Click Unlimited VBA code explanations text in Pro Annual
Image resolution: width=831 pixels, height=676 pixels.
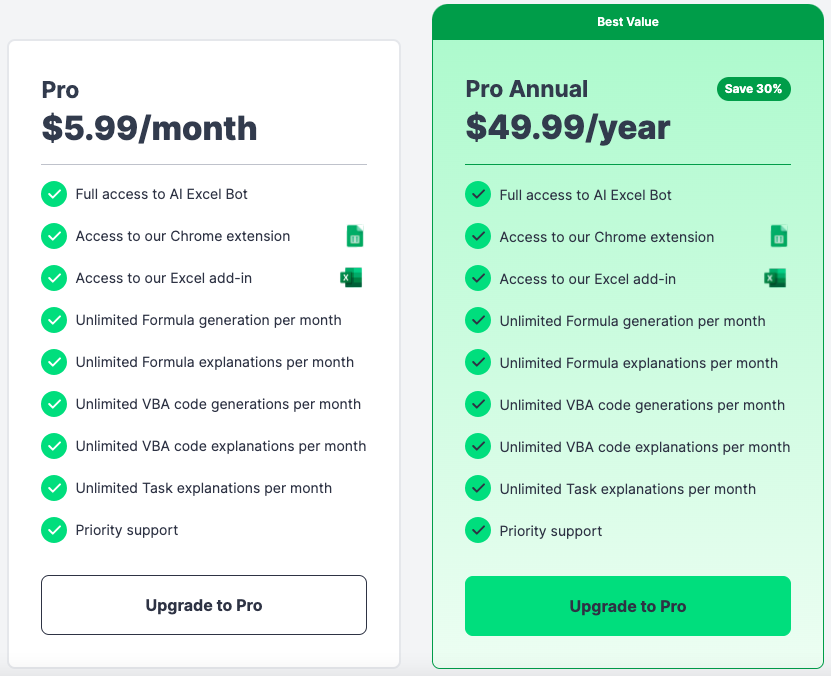click(645, 447)
